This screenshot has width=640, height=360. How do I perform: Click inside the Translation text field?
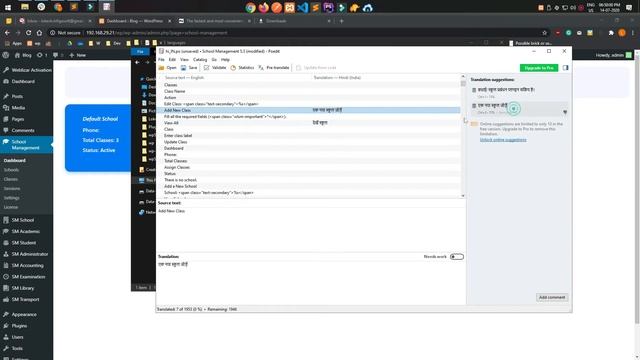pyautogui.click(x=311, y=282)
